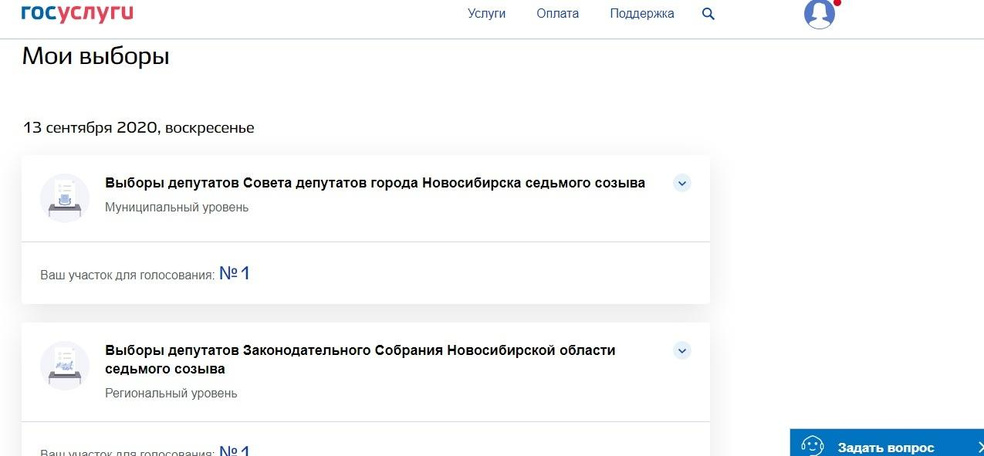Click ballot box icon for Законодательное Собрание election

point(64,364)
